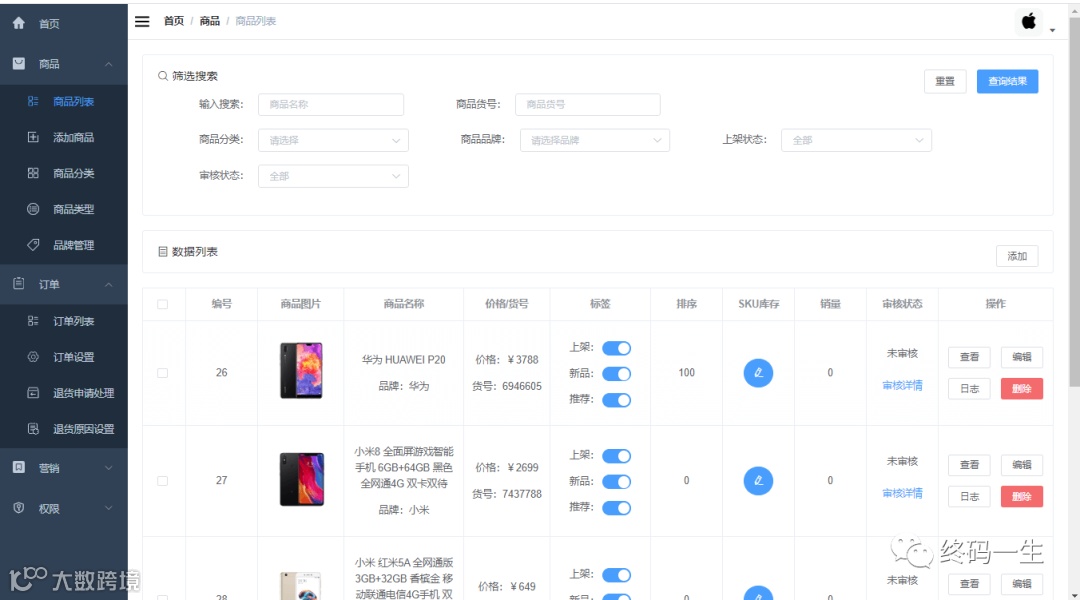Click the hamburger menu icon
The image size is (1080, 600).
[x=142, y=21]
